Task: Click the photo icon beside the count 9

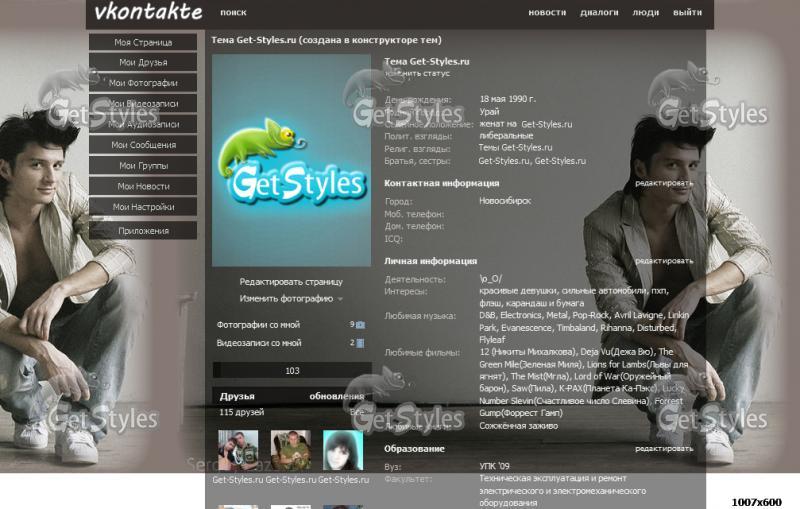Action: click(x=360, y=325)
